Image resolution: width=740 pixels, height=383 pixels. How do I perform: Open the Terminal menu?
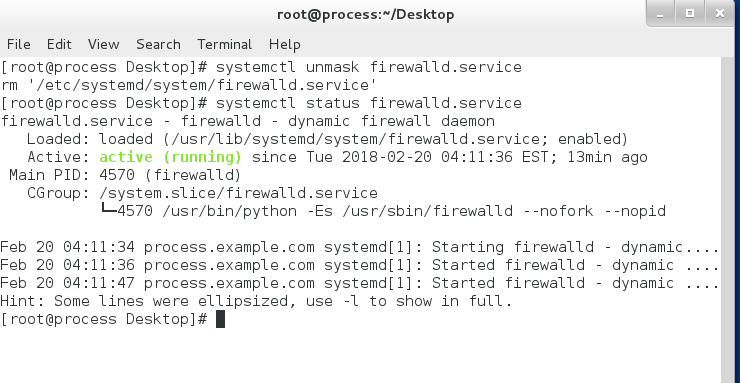225,44
